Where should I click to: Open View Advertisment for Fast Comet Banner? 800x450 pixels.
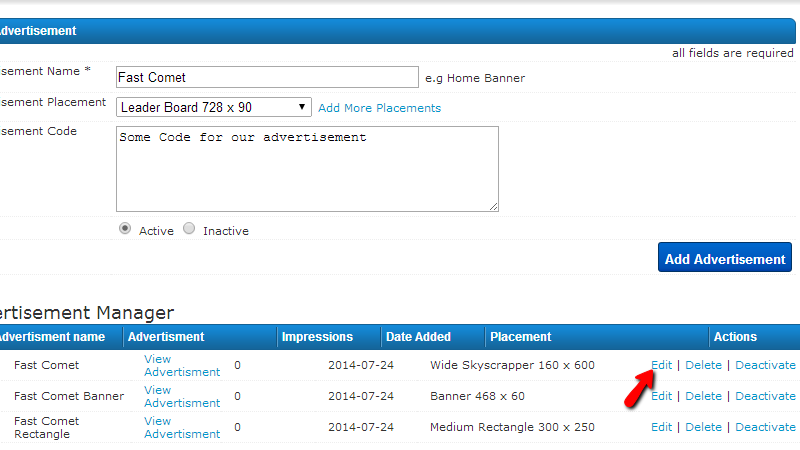[x=182, y=396]
